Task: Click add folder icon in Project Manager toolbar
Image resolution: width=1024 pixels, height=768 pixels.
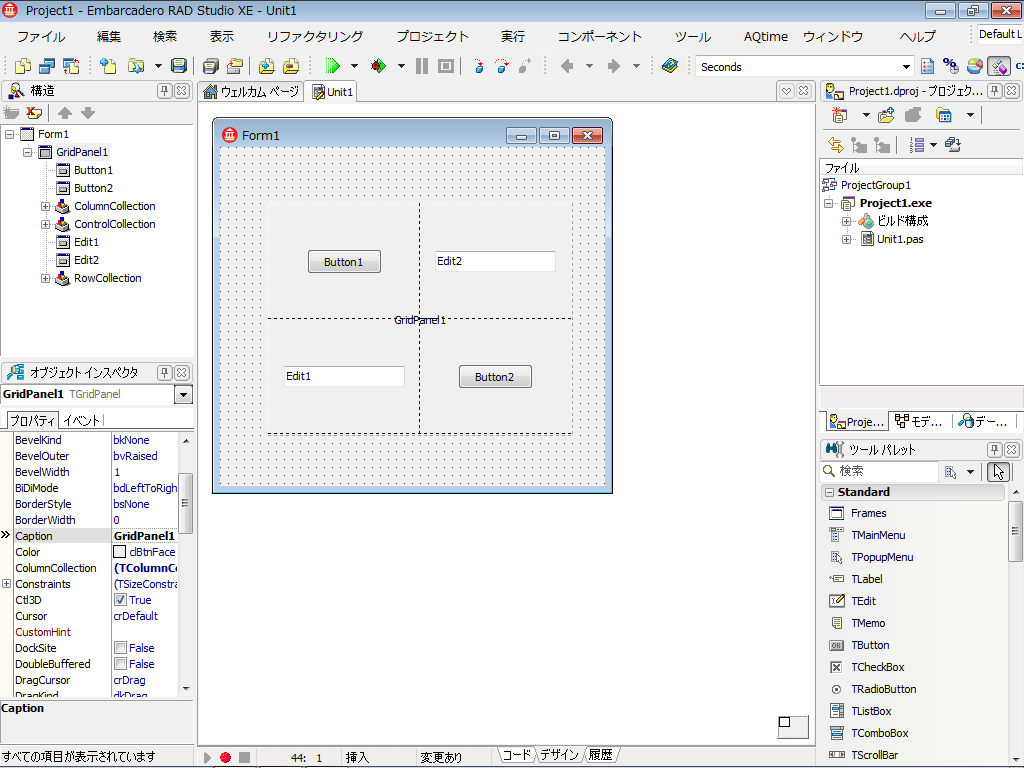Action: coord(886,116)
